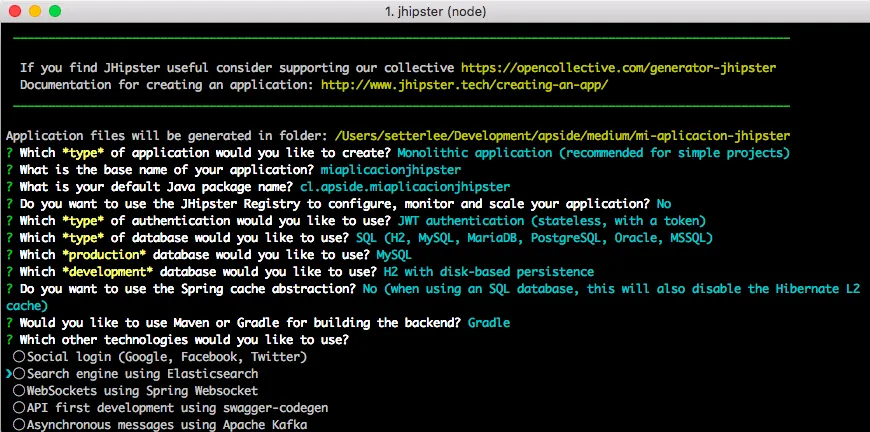Screen dimensions: 870x432
Task: Click 'Would you like to use Maven or Gradle' question
Action: click(x=240, y=323)
